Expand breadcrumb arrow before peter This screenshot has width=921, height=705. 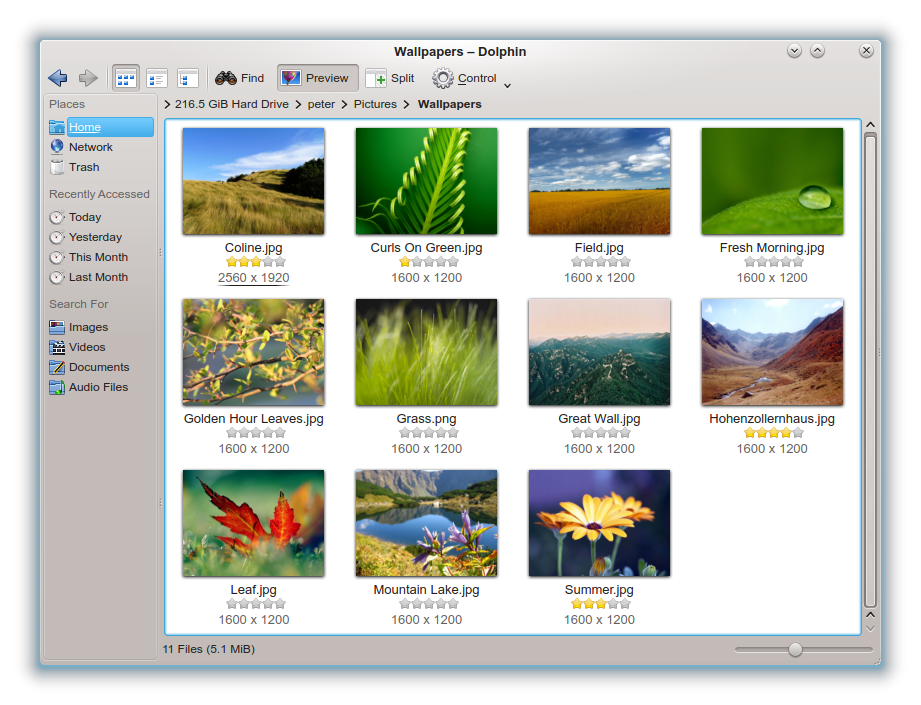pos(298,105)
